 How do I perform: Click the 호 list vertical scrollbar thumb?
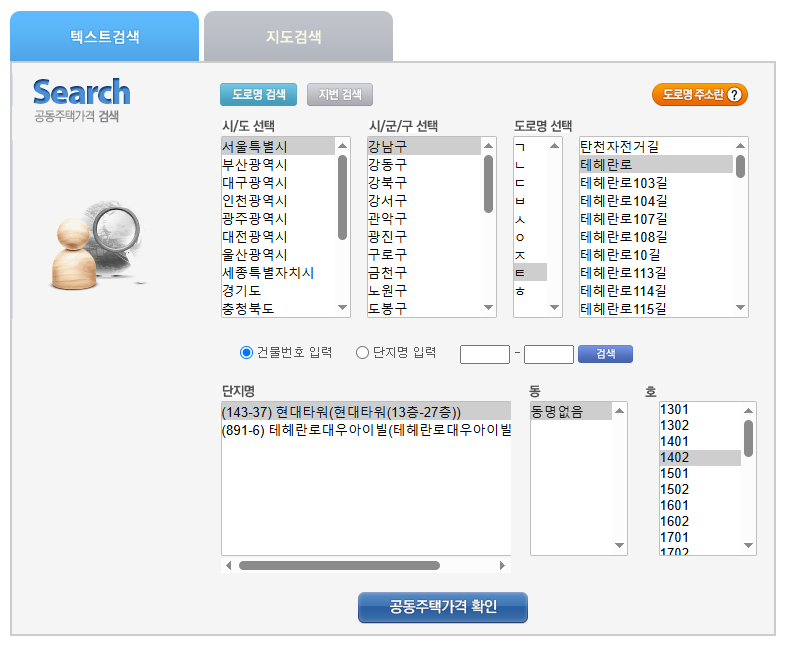pyautogui.click(x=748, y=438)
